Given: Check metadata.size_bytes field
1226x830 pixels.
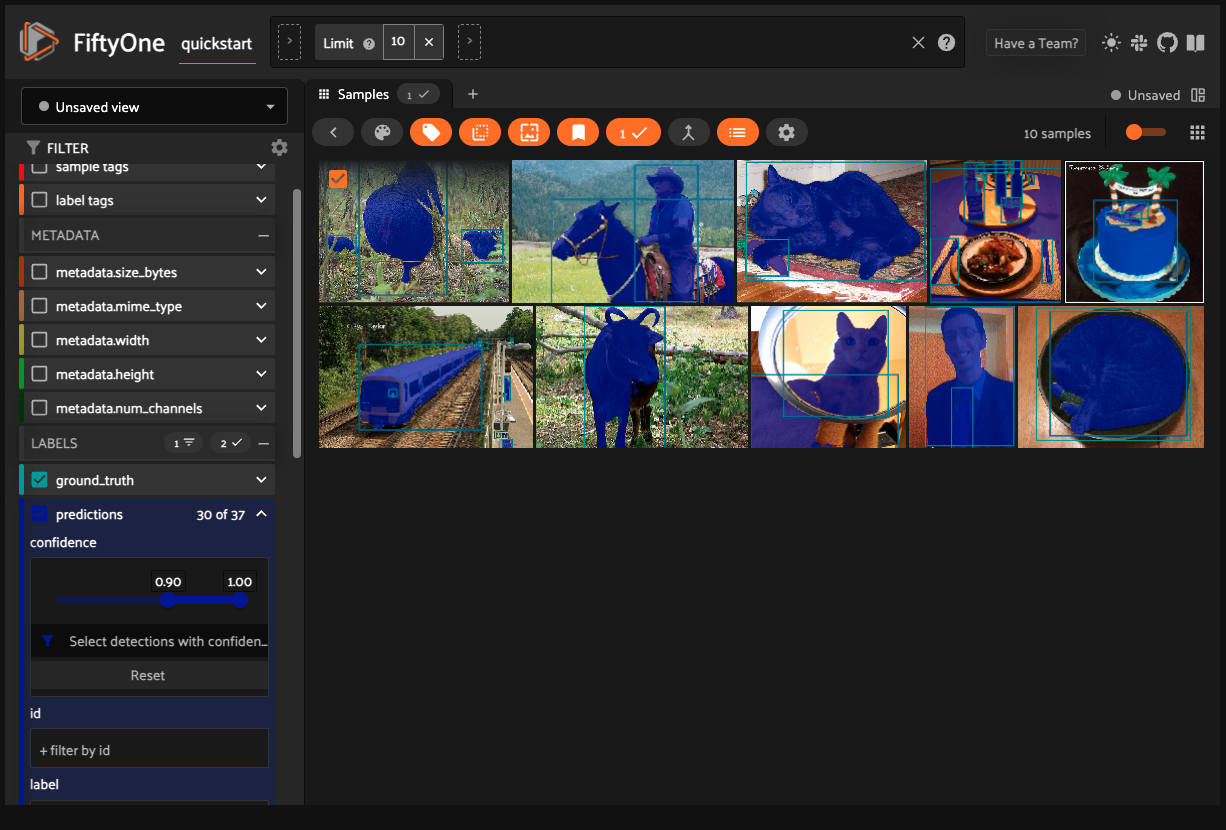Looking at the screenshot, I should (40, 272).
